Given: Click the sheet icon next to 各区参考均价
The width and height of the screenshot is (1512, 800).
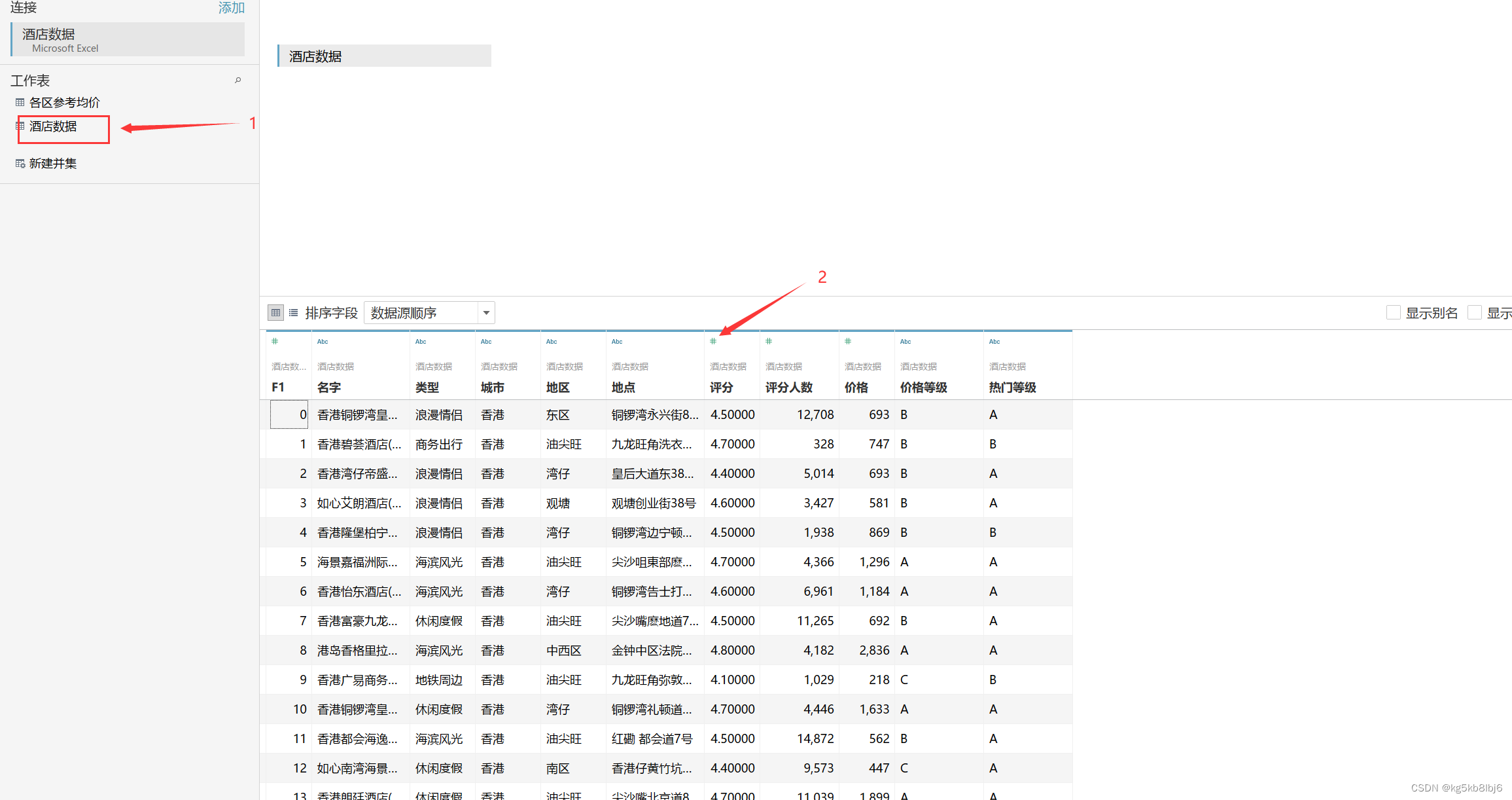Looking at the screenshot, I should pyautogui.click(x=20, y=102).
